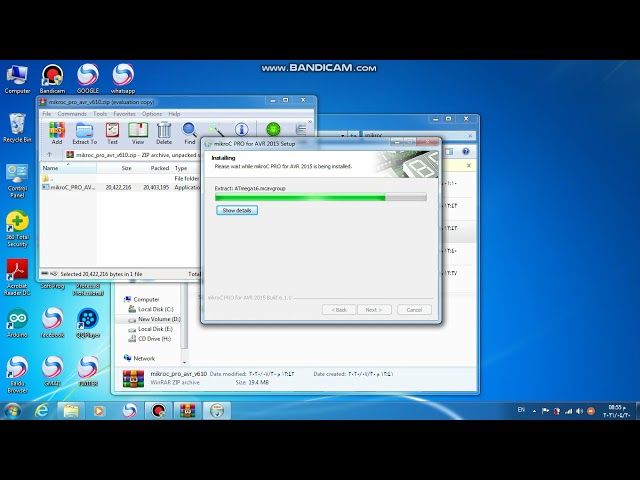640x480 pixels.
Task: Select the GOOGLE desktop shortcut
Action: pyautogui.click(x=88, y=79)
